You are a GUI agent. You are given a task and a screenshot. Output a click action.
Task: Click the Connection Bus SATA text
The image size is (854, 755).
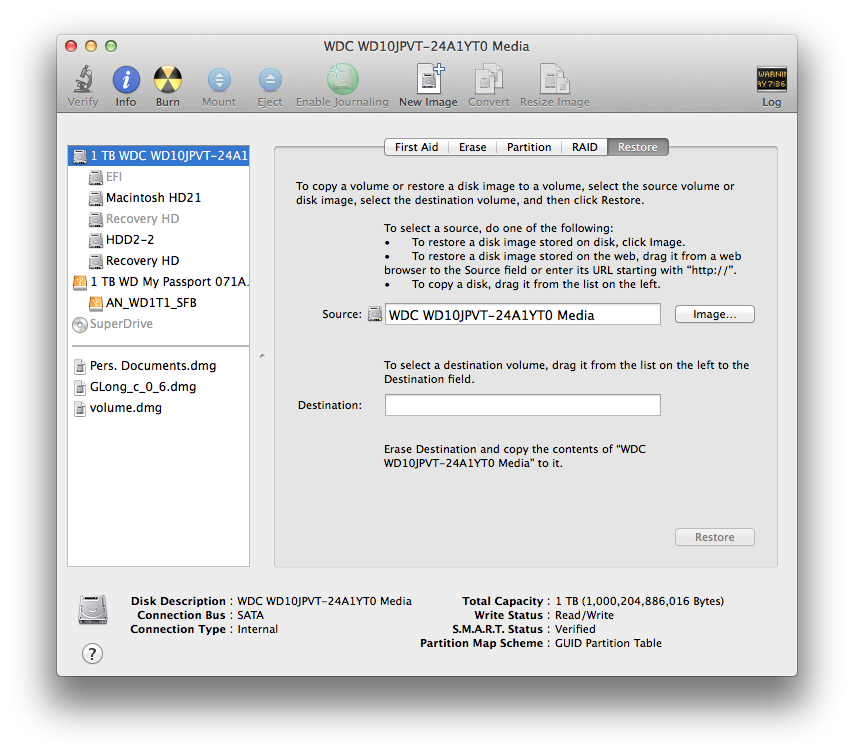point(251,615)
